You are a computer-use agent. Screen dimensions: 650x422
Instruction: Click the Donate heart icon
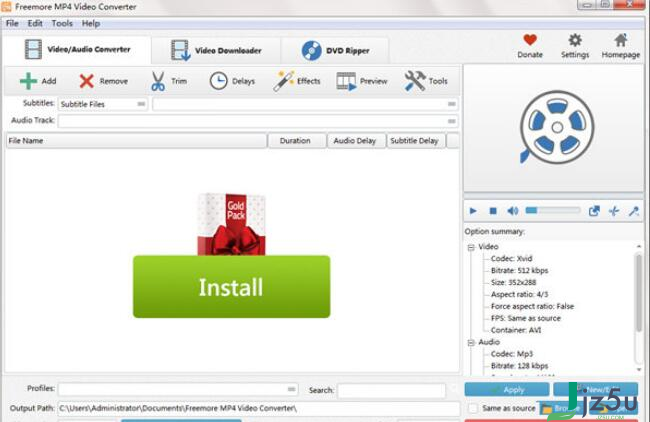click(x=530, y=40)
